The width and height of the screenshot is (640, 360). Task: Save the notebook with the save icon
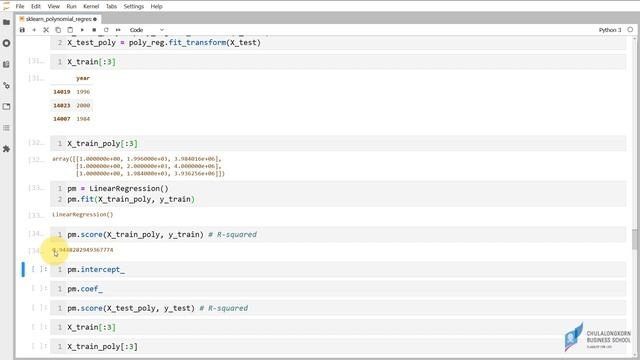[22, 30]
